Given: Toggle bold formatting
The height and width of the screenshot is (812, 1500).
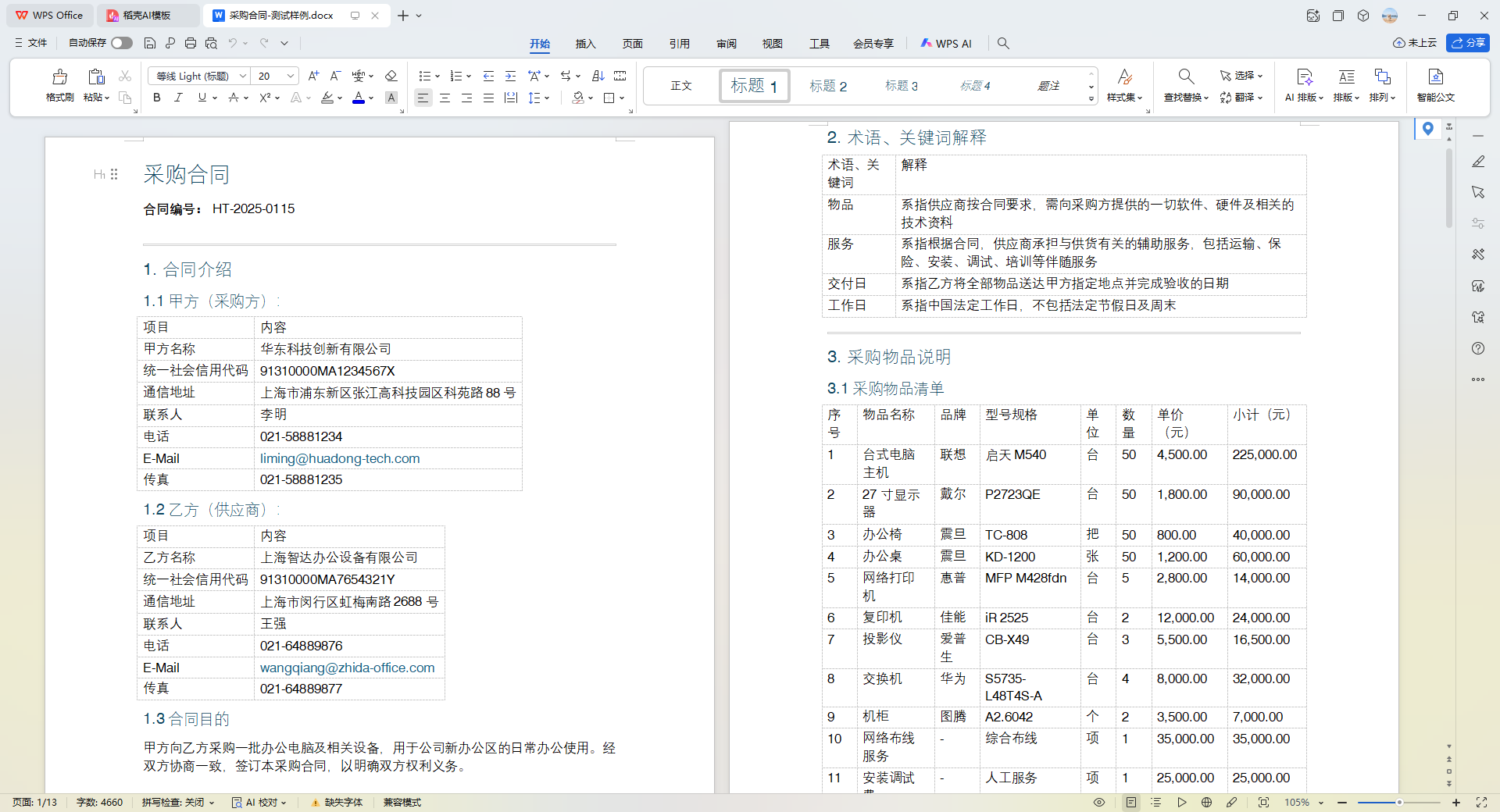Looking at the screenshot, I should 156,98.
